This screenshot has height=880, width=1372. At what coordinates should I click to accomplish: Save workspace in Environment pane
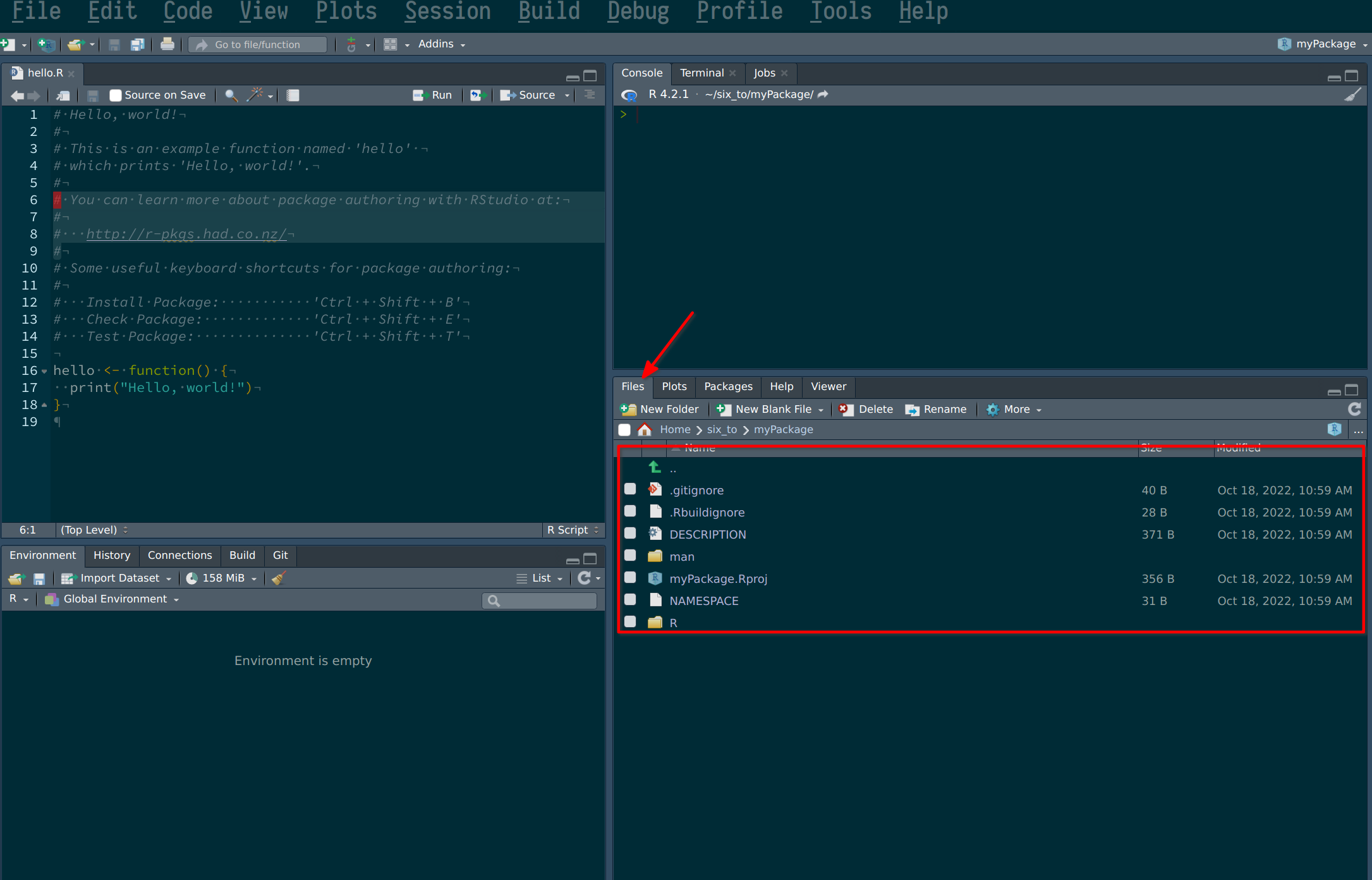(x=39, y=578)
